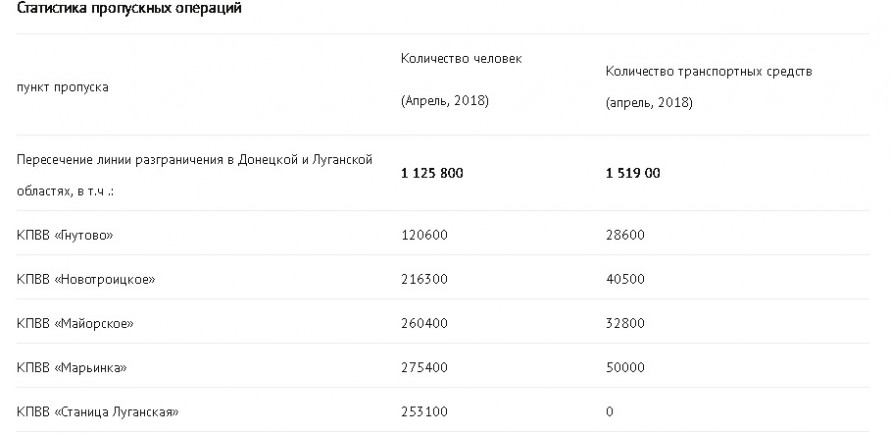Click the total vehicles value 1 519 00

[x=633, y=173]
